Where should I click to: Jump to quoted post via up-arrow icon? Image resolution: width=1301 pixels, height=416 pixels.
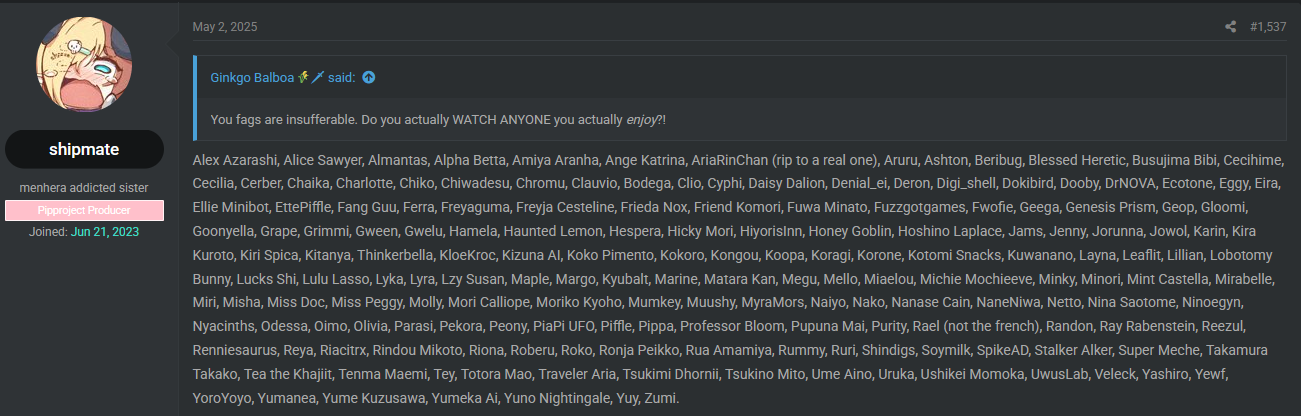point(369,77)
